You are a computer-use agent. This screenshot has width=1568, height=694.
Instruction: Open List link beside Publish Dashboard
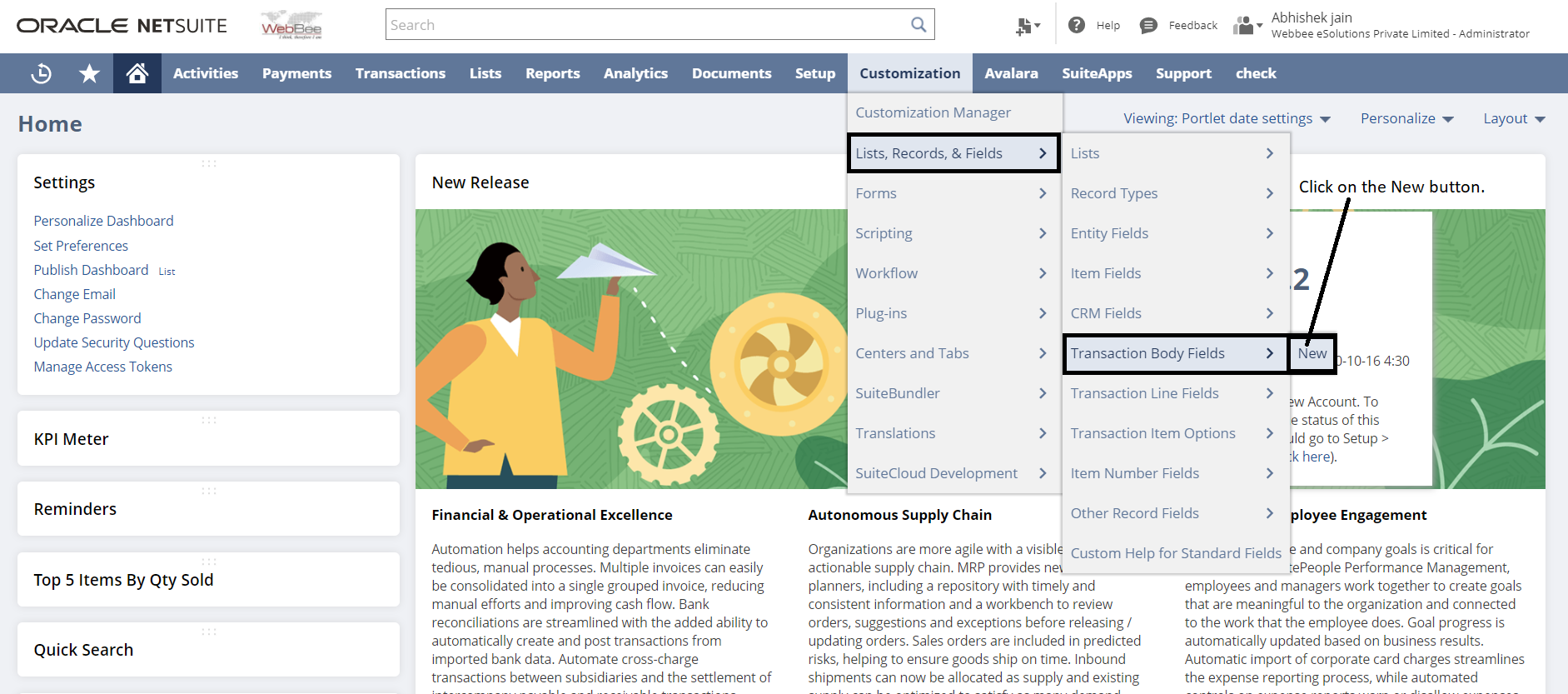167,271
